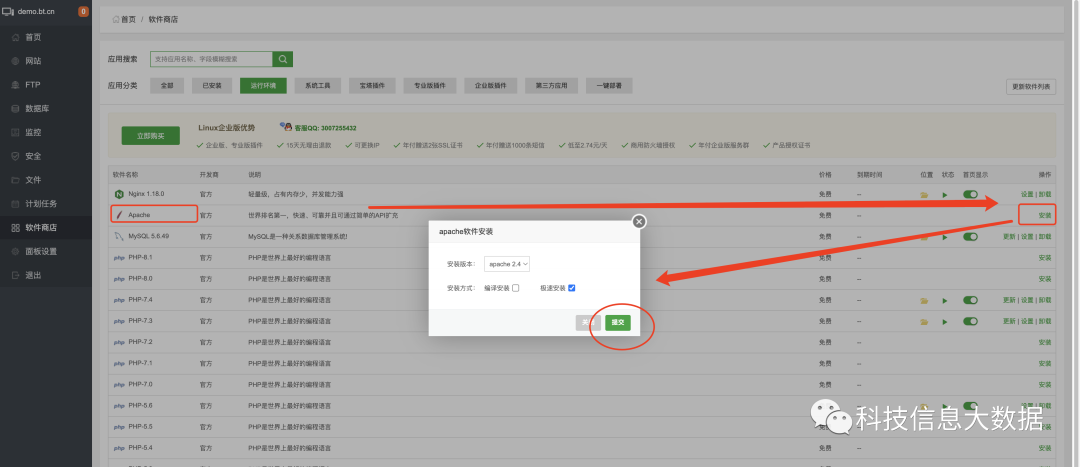
Task: Click 安装 link in PHP-8.0 row
Action: point(1045,279)
